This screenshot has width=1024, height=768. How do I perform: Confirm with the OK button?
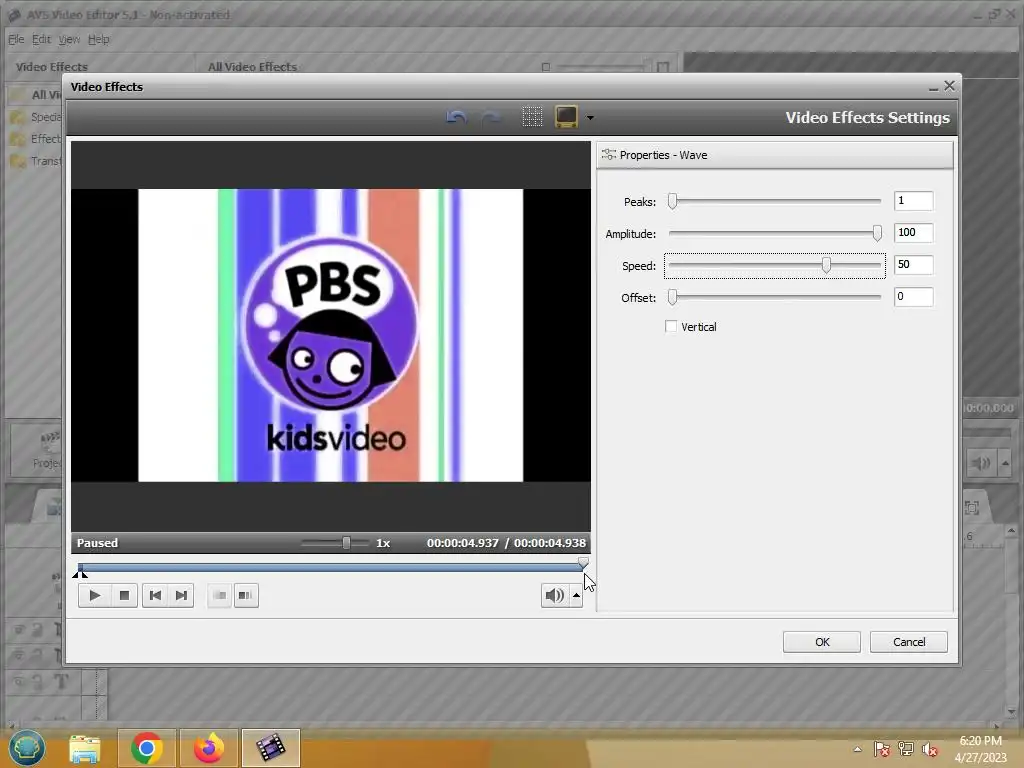822,642
